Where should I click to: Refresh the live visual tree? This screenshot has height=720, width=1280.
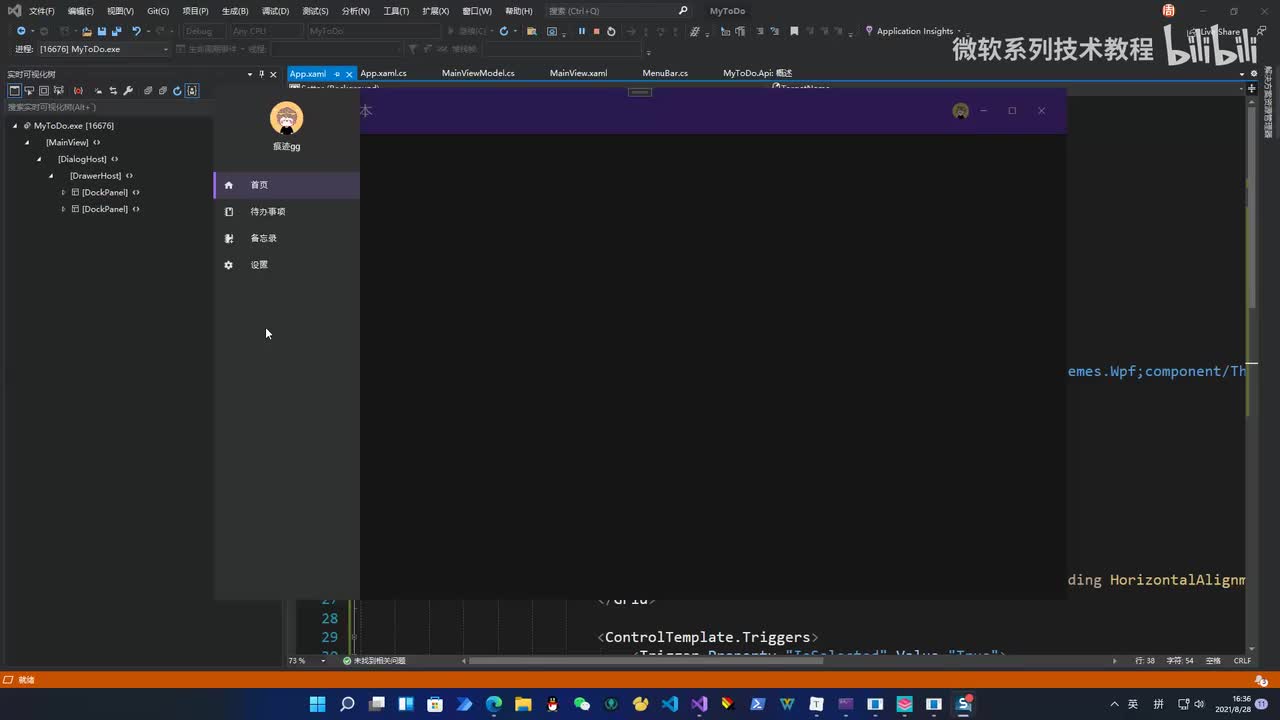(177, 91)
